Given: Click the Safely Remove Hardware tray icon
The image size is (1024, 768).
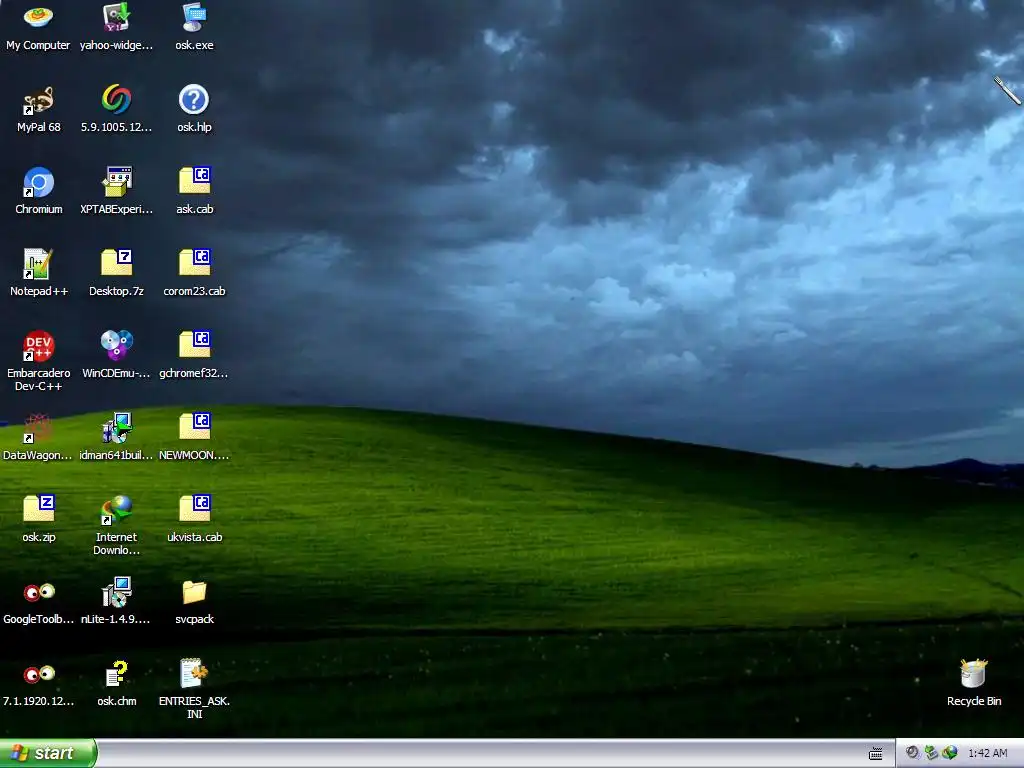Looking at the screenshot, I should pos(931,753).
